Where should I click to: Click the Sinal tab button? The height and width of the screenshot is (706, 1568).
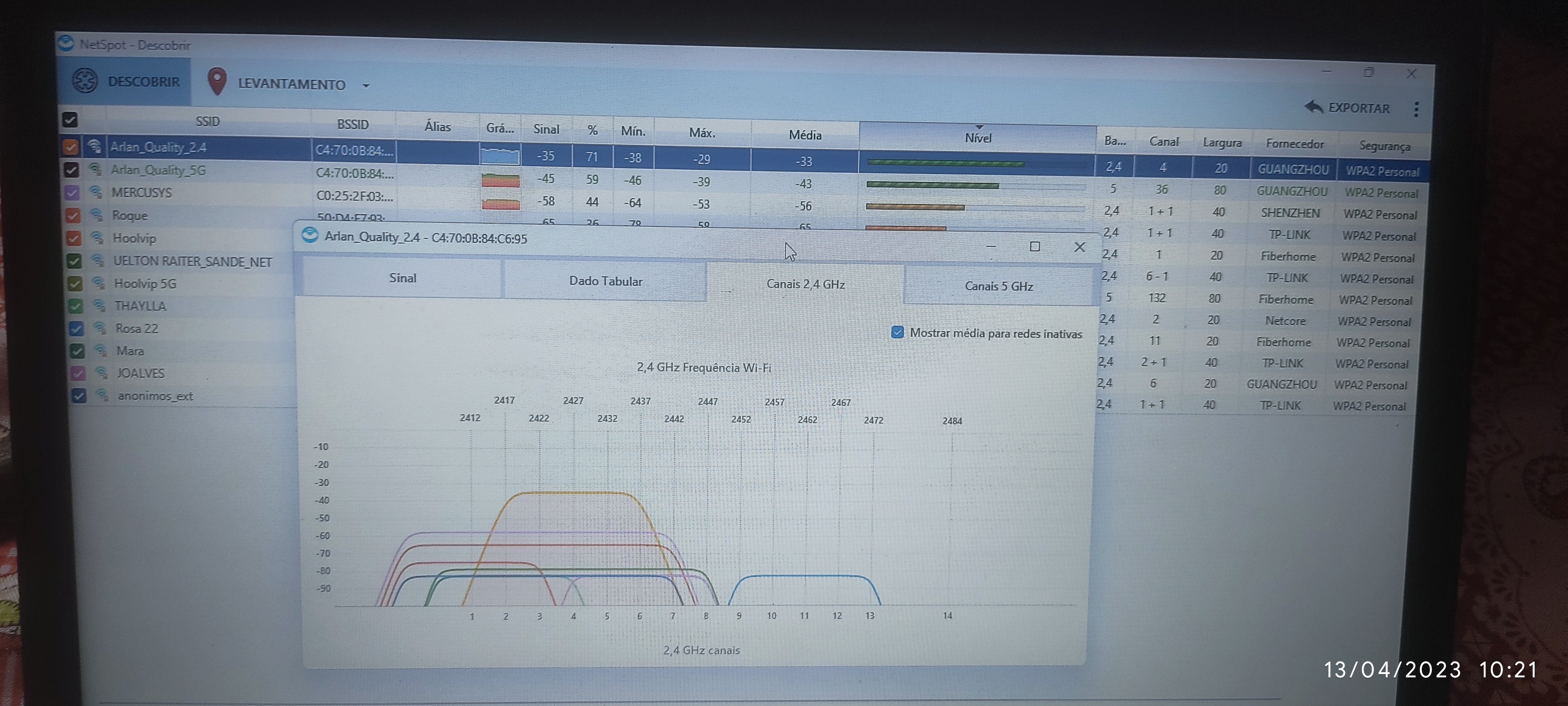[402, 278]
